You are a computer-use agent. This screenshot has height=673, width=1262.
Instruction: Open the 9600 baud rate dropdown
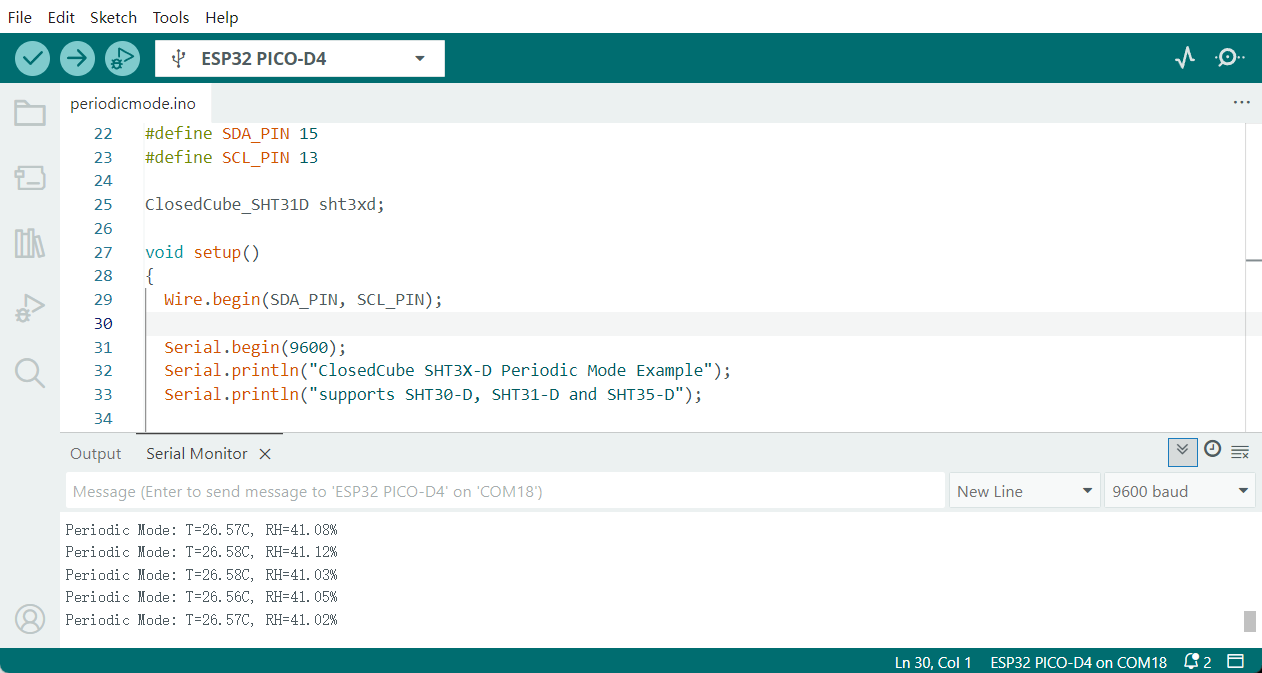1179,491
